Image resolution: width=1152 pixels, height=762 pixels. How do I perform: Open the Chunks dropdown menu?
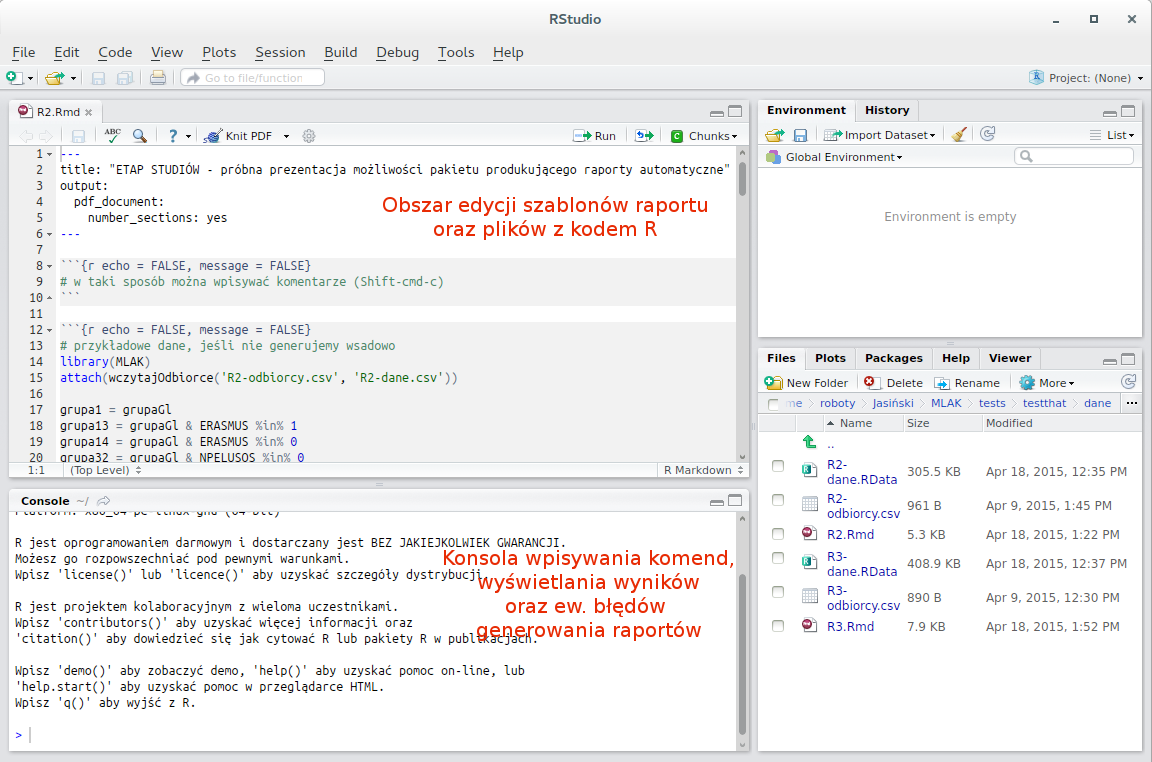click(704, 136)
